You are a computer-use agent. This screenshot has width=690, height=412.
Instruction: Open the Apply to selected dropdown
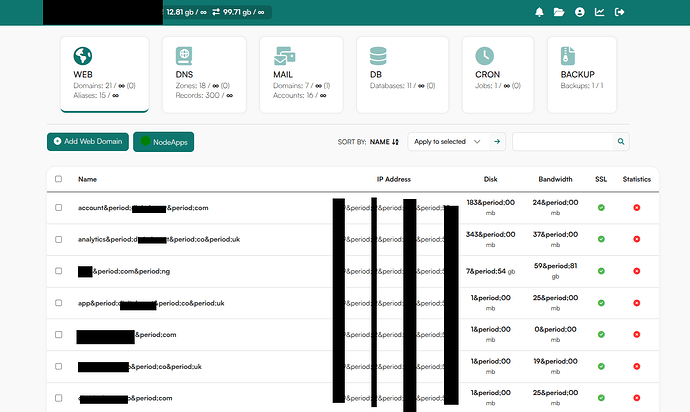coord(448,142)
